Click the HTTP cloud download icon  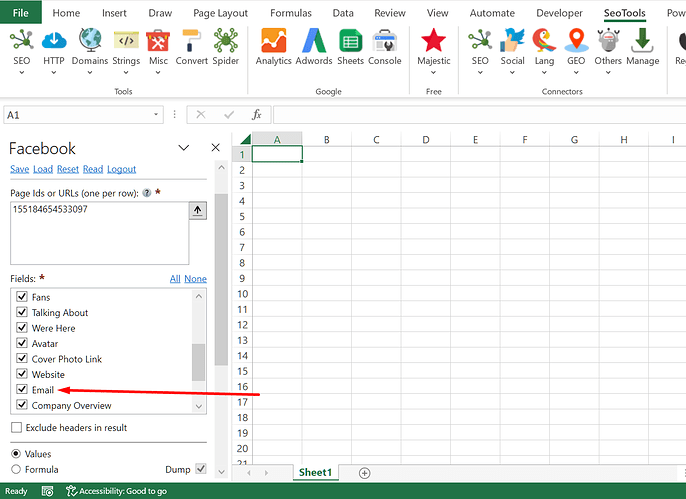coord(54,40)
